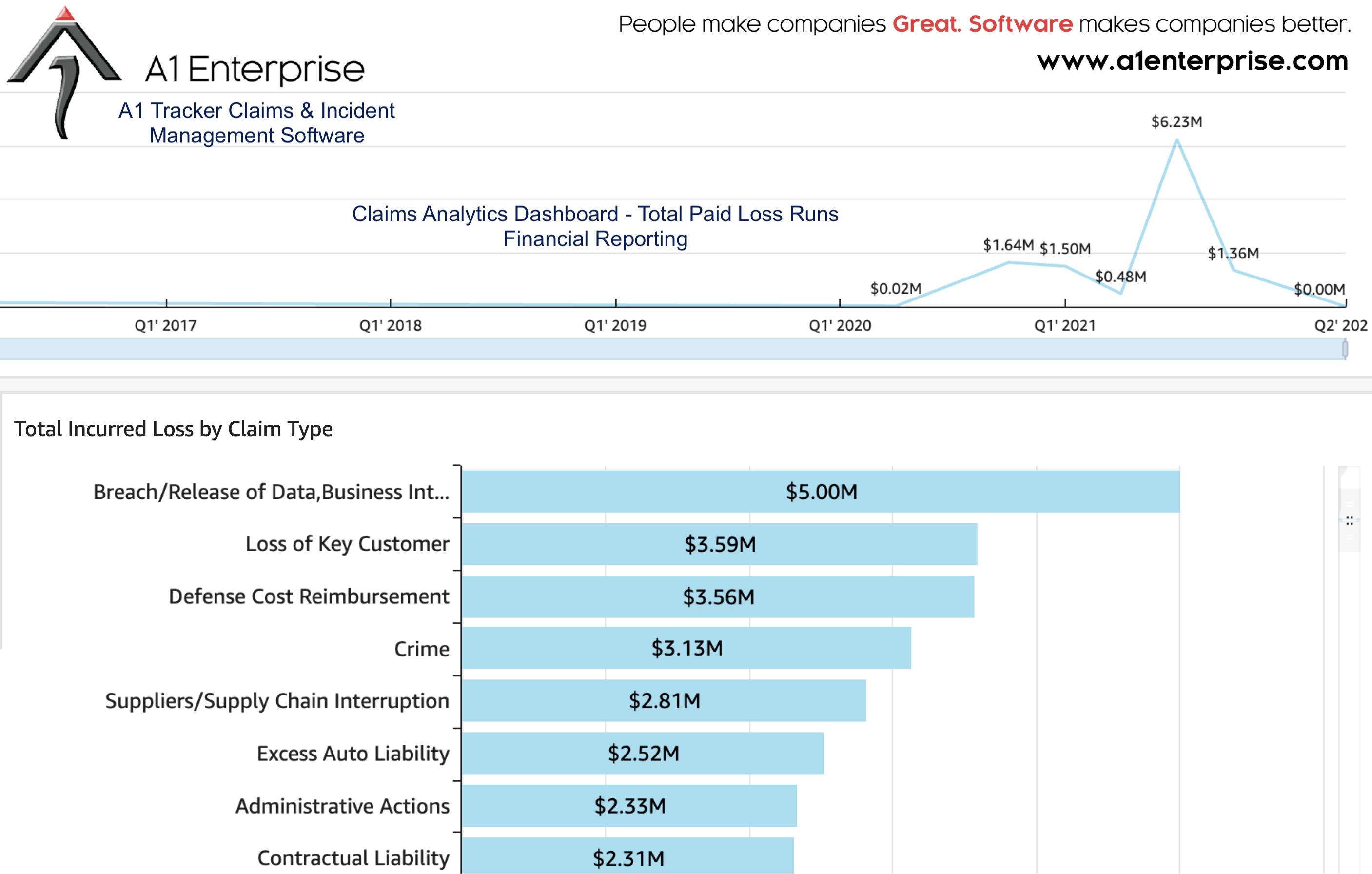Click the Suppliers/Supply Chain Interruption label
1372x874 pixels.
pyautogui.click(x=277, y=701)
